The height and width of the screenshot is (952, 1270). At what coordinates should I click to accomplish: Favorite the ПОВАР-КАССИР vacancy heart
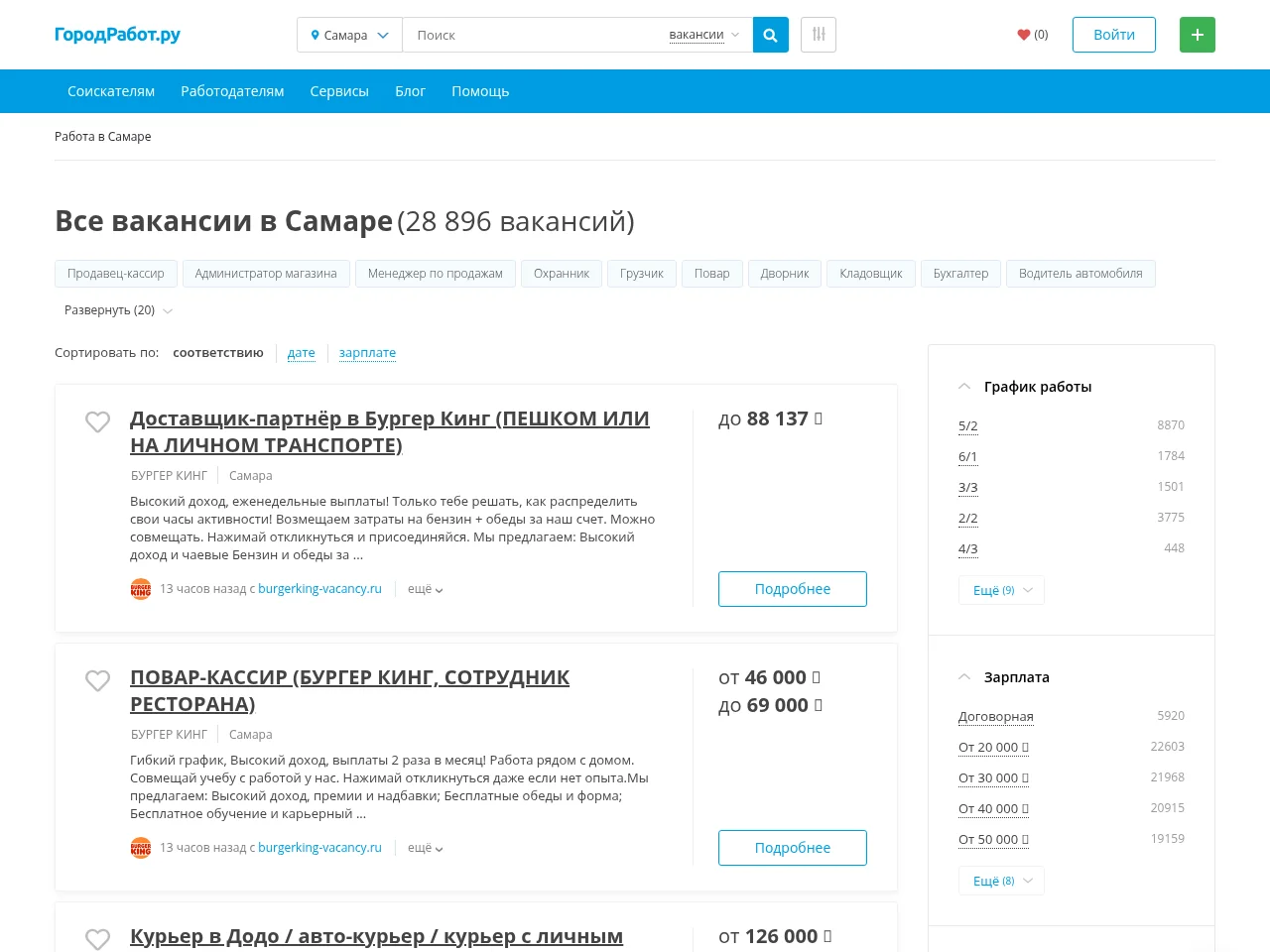98,680
